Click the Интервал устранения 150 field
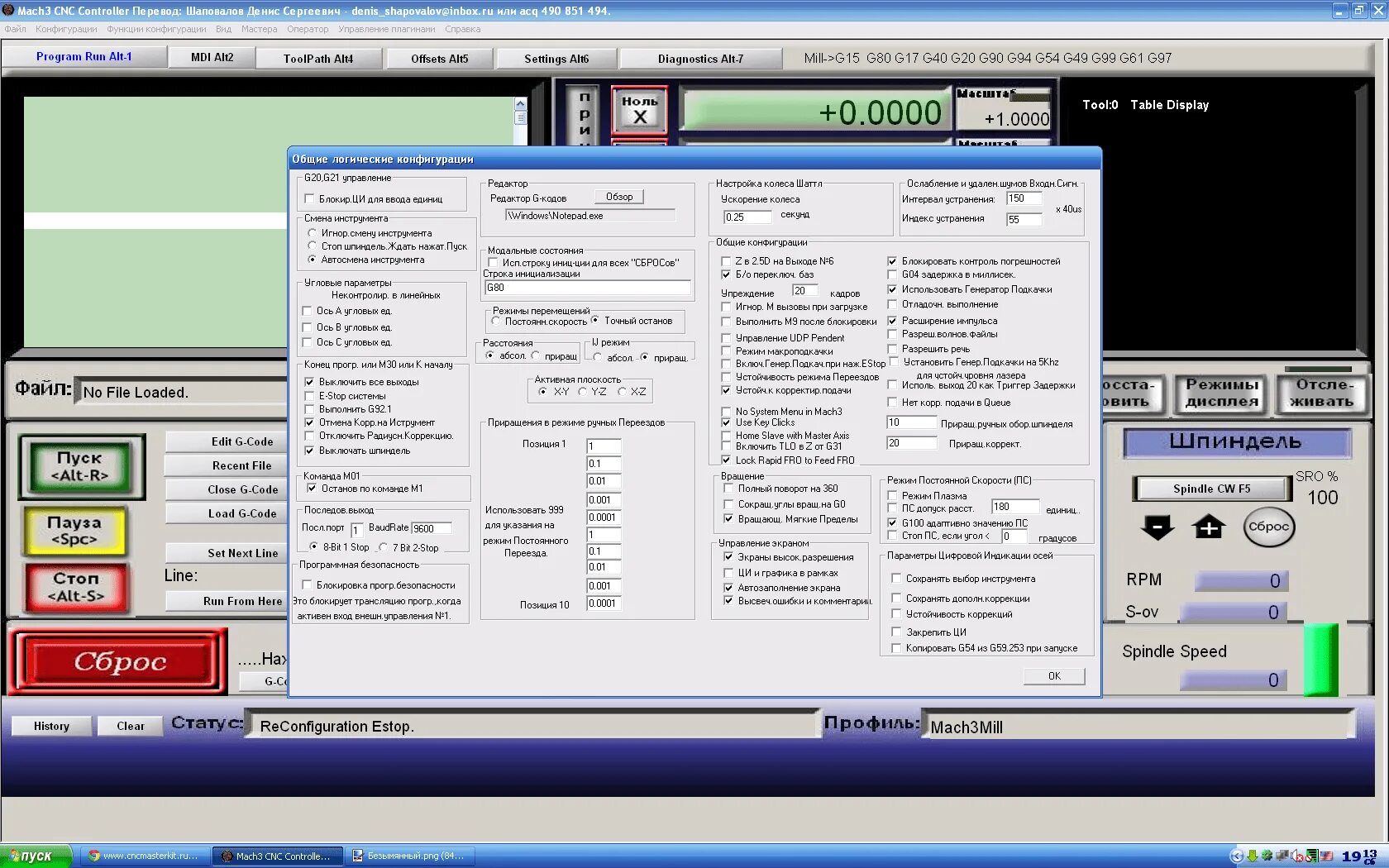 click(1024, 198)
